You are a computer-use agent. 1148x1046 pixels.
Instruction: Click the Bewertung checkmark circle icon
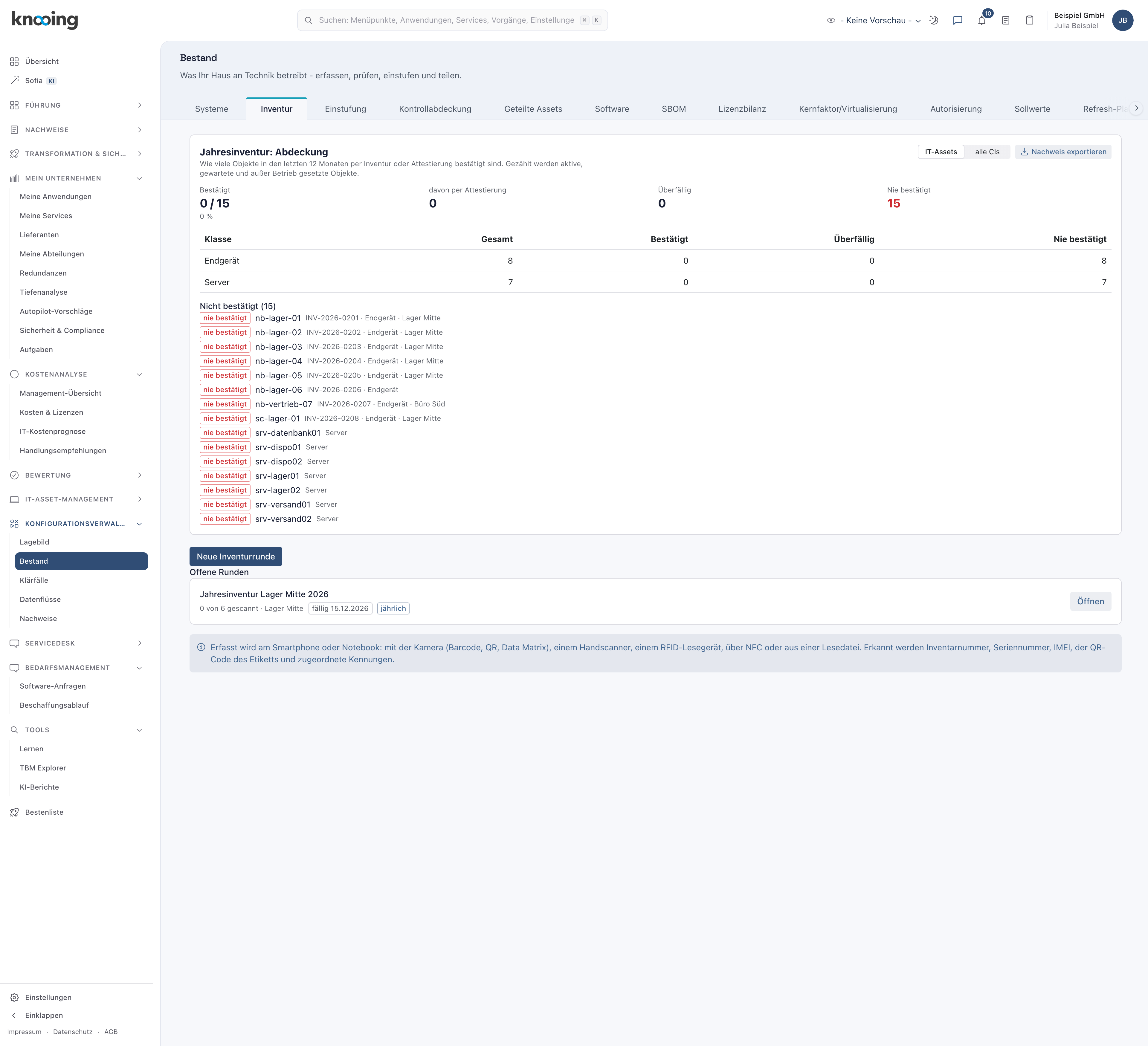[14, 475]
